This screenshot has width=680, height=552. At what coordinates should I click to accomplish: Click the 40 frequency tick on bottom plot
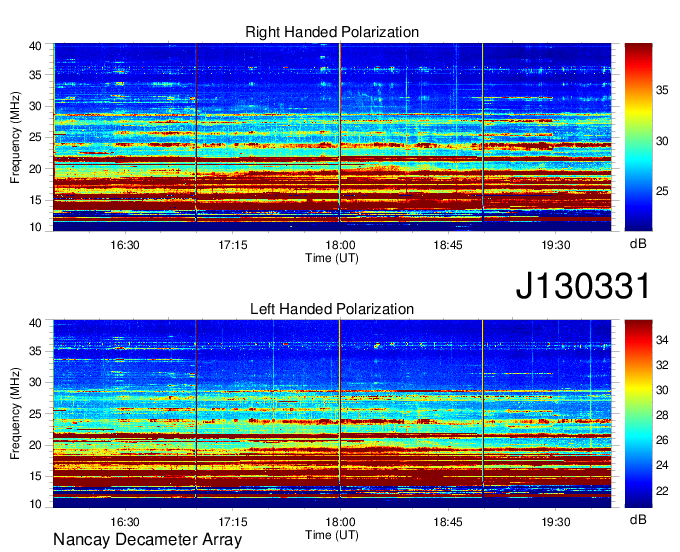(x=35, y=323)
